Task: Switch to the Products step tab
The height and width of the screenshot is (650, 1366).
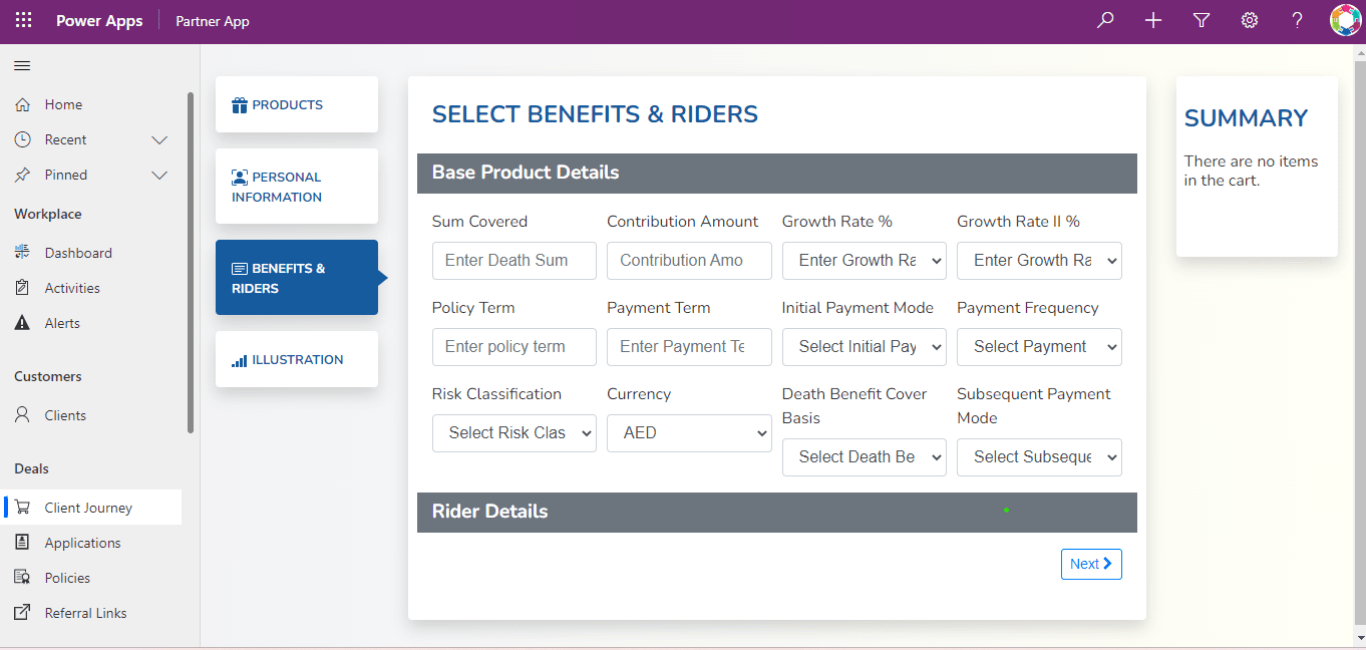Action: tap(296, 105)
